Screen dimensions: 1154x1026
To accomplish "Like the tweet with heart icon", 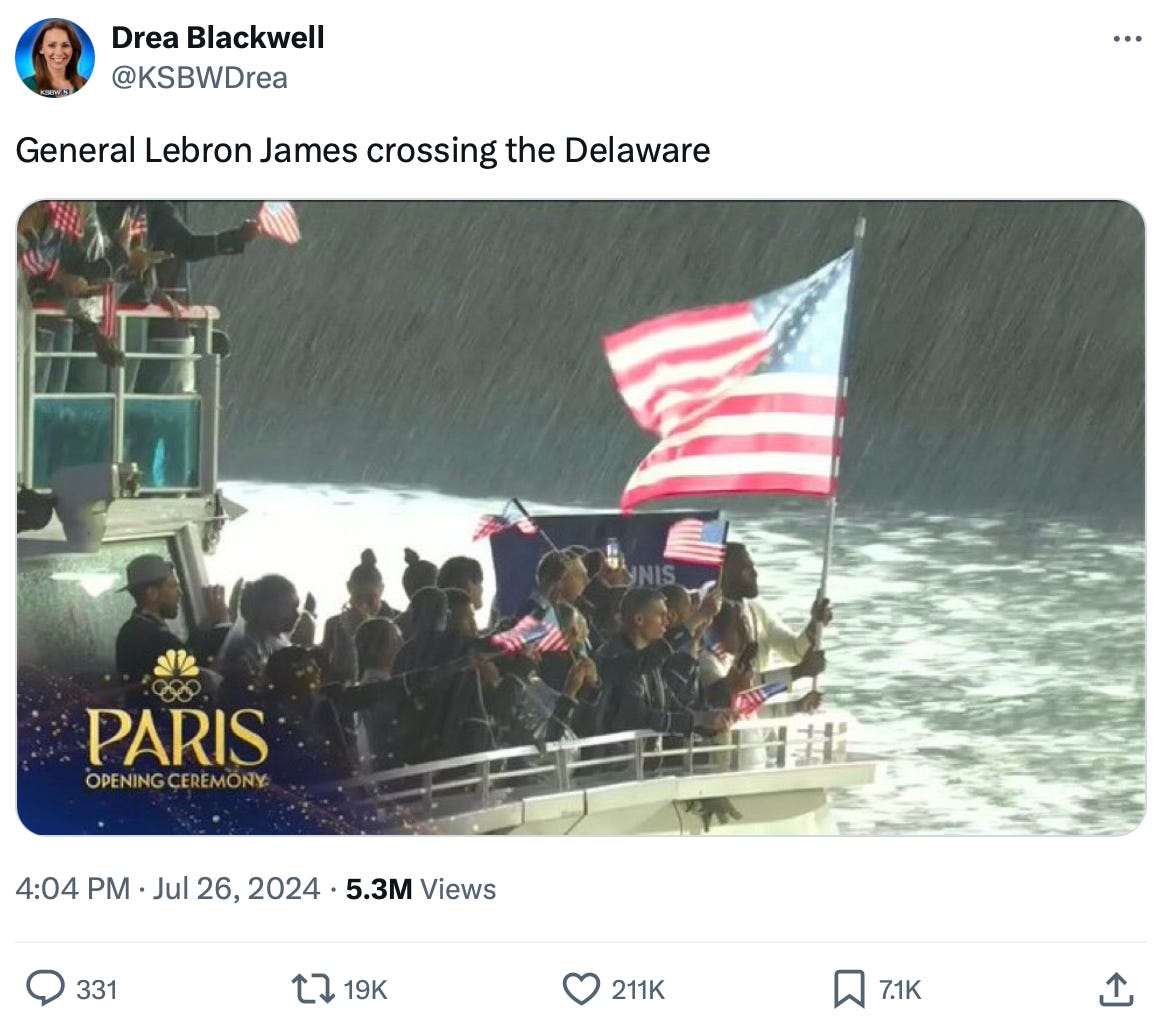I will (x=581, y=989).
